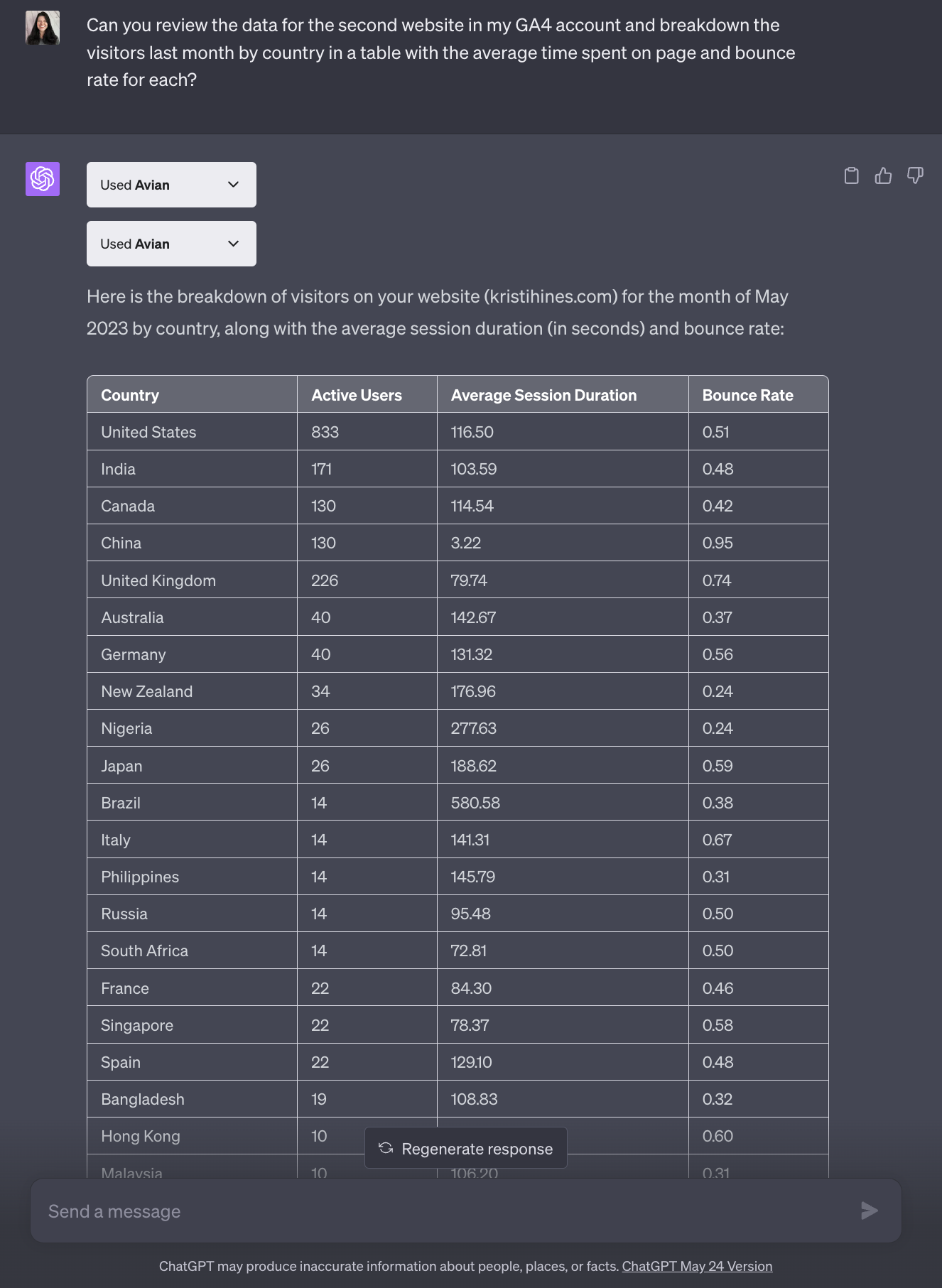
Task: Click the user profile picture
Action: 42,28
